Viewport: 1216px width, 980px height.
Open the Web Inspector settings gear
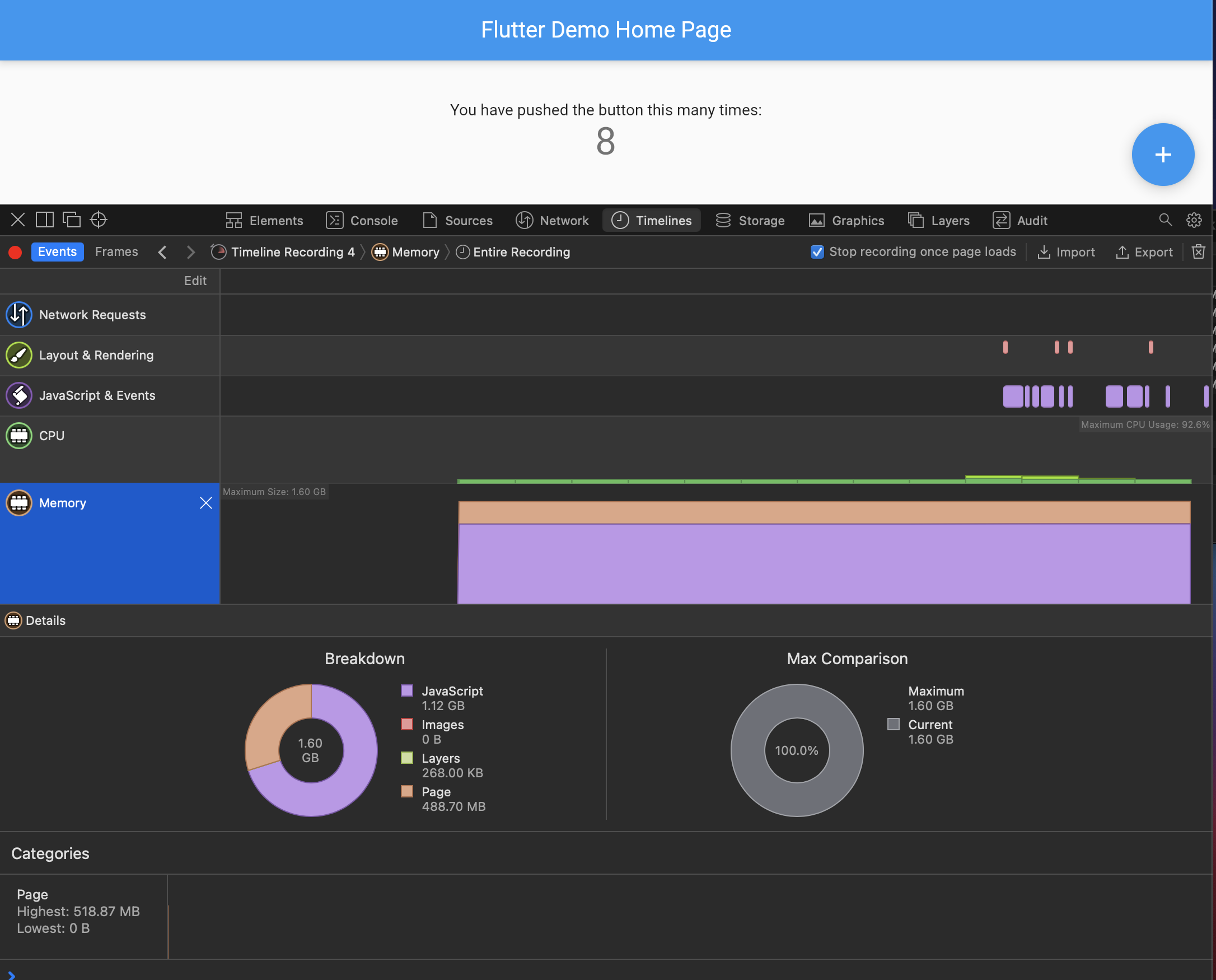coord(1195,220)
